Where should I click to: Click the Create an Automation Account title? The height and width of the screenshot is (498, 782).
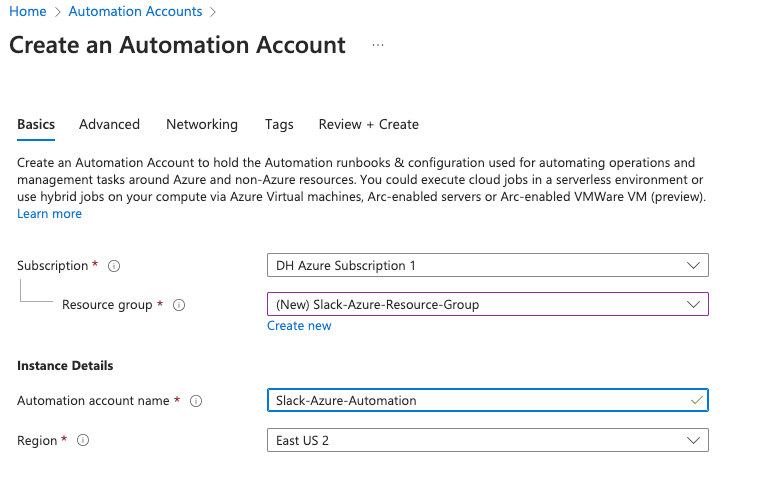point(178,45)
